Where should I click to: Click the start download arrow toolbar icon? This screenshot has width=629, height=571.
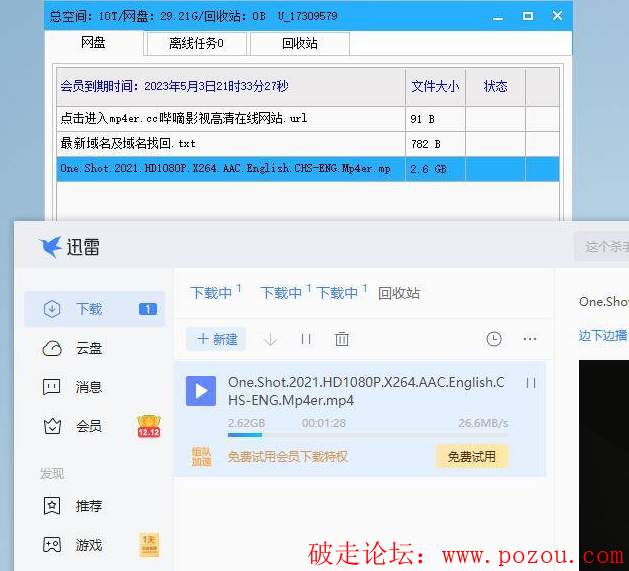(271, 339)
